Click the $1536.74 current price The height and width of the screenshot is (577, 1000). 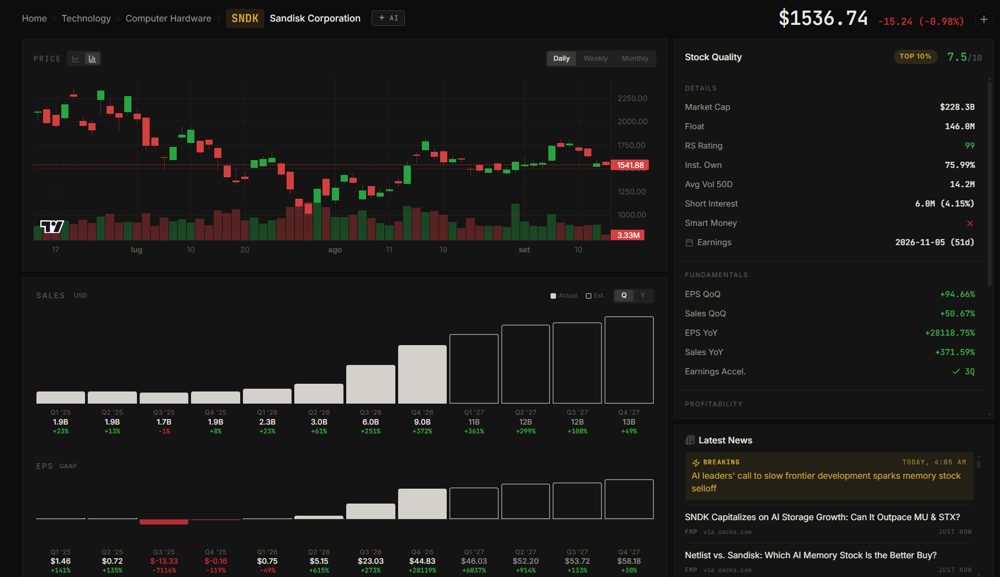823,18
